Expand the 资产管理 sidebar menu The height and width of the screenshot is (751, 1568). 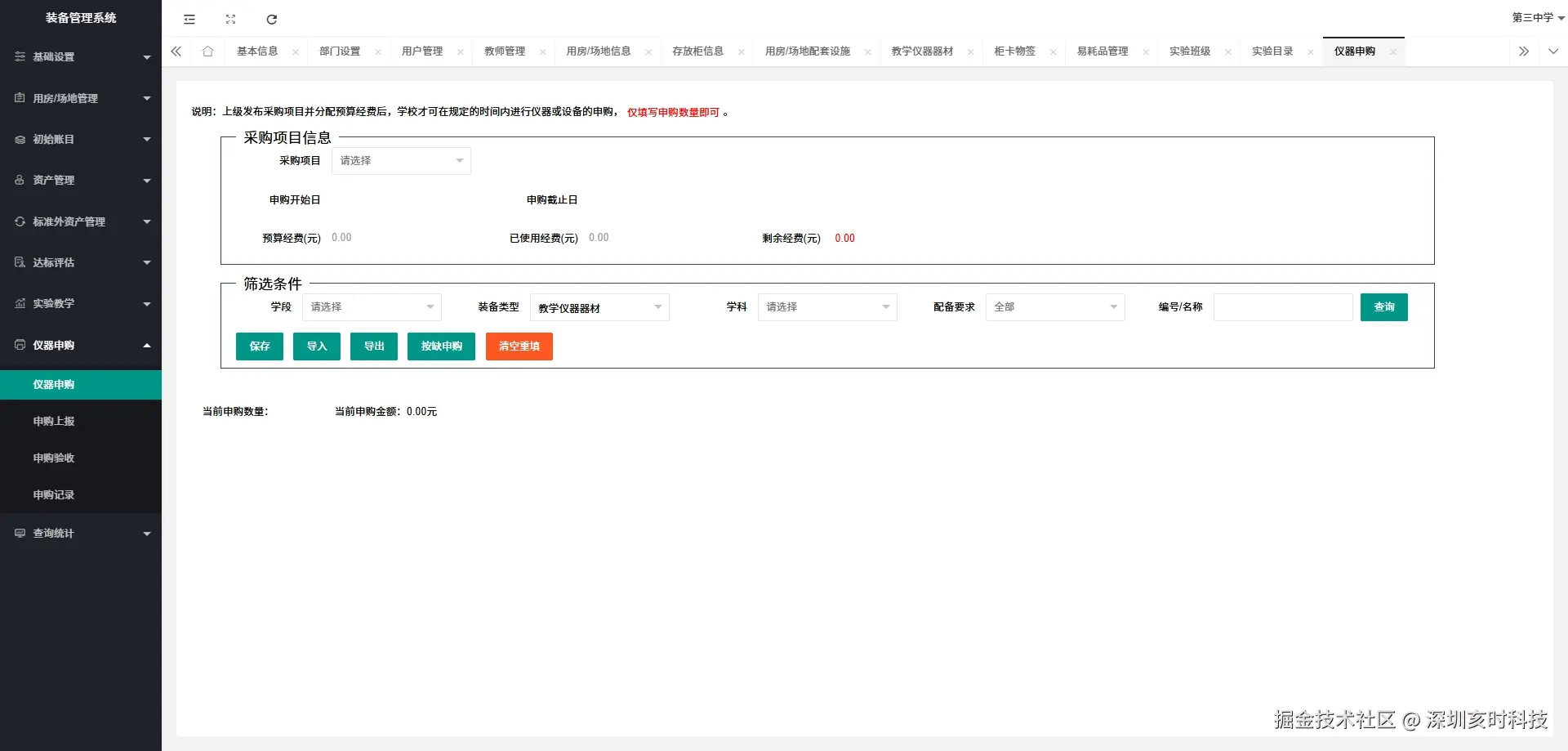pos(81,180)
